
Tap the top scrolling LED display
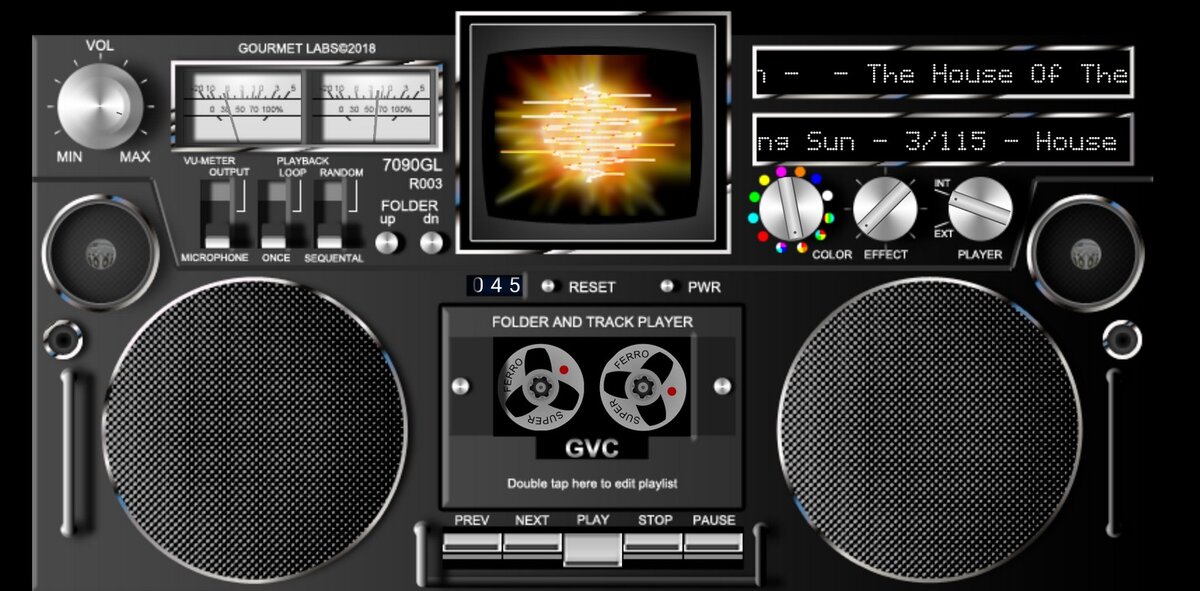[x=942, y=73]
